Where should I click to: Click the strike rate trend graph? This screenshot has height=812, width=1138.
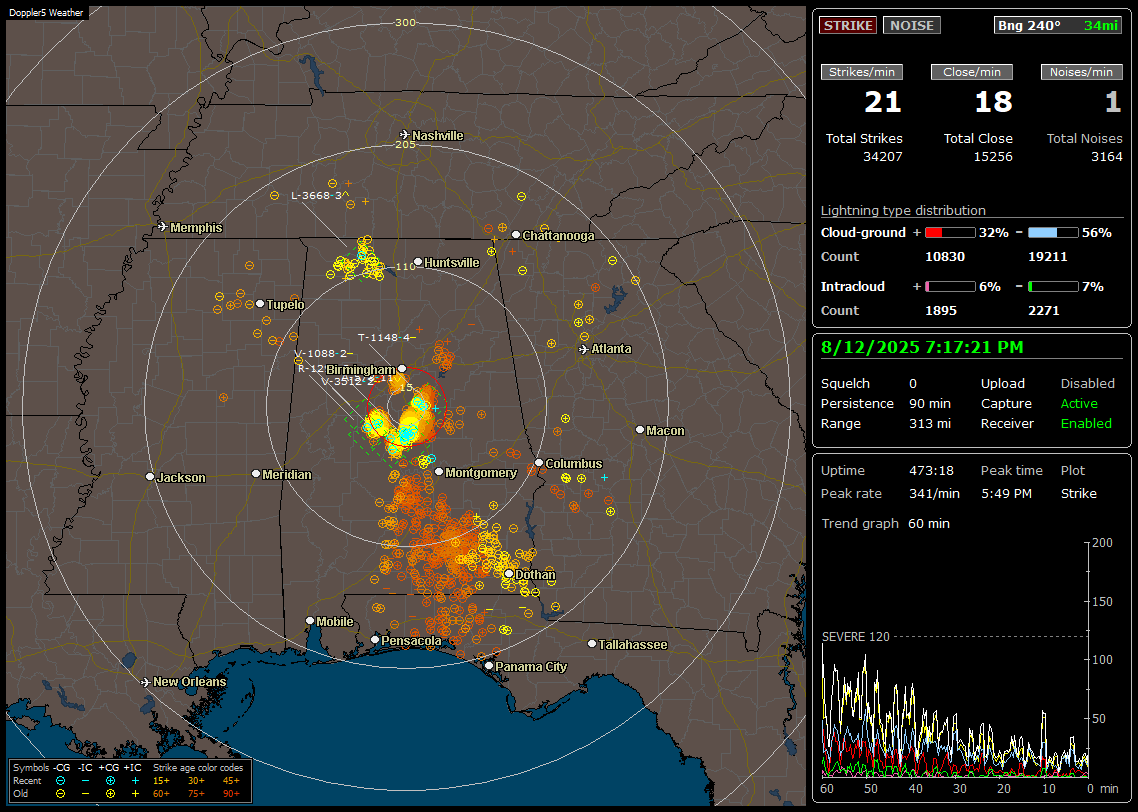click(x=955, y=659)
